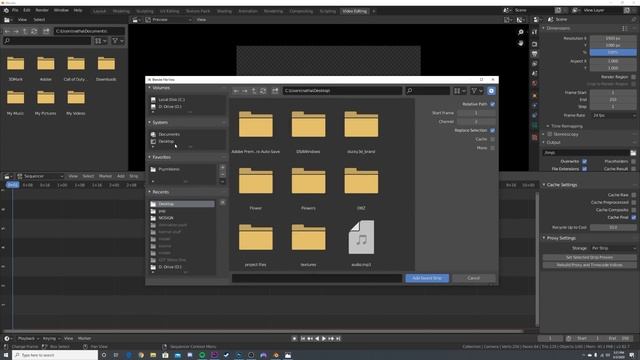Click zoom magnifier icon in preview
Image resolution: width=640 pixels, height=360 pixels.
(521, 32)
